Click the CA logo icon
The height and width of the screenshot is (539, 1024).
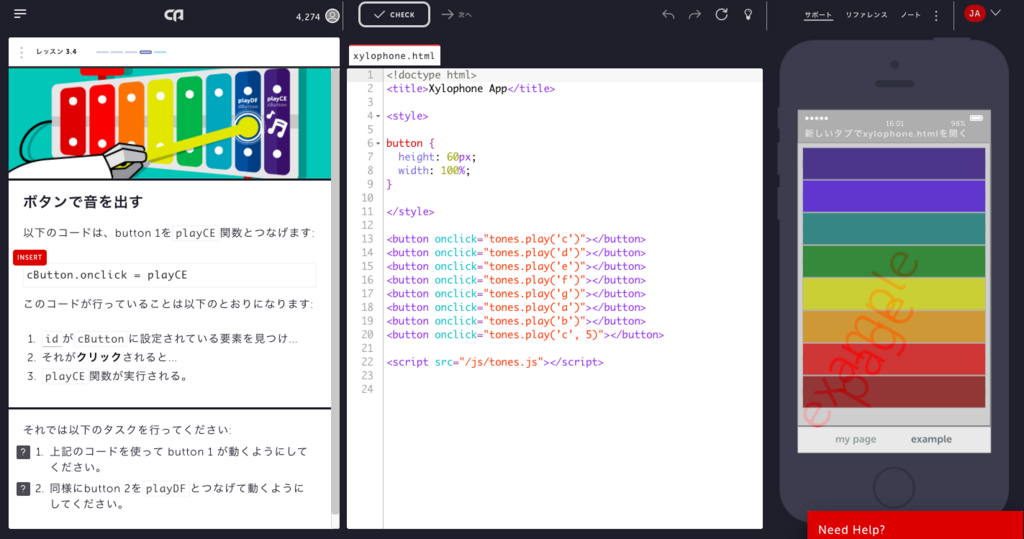(174, 15)
